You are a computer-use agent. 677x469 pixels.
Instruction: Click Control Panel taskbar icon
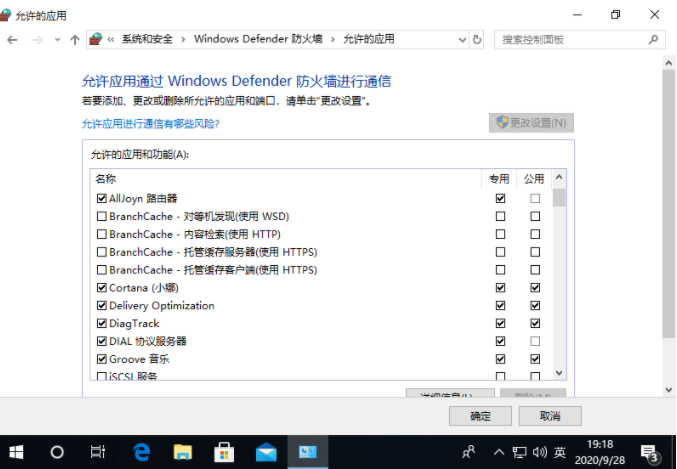307,452
